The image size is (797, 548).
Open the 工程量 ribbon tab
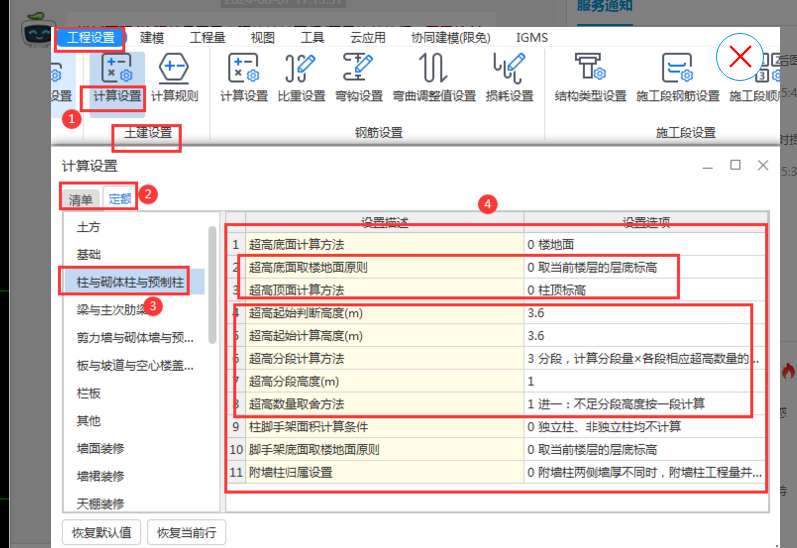207,38
